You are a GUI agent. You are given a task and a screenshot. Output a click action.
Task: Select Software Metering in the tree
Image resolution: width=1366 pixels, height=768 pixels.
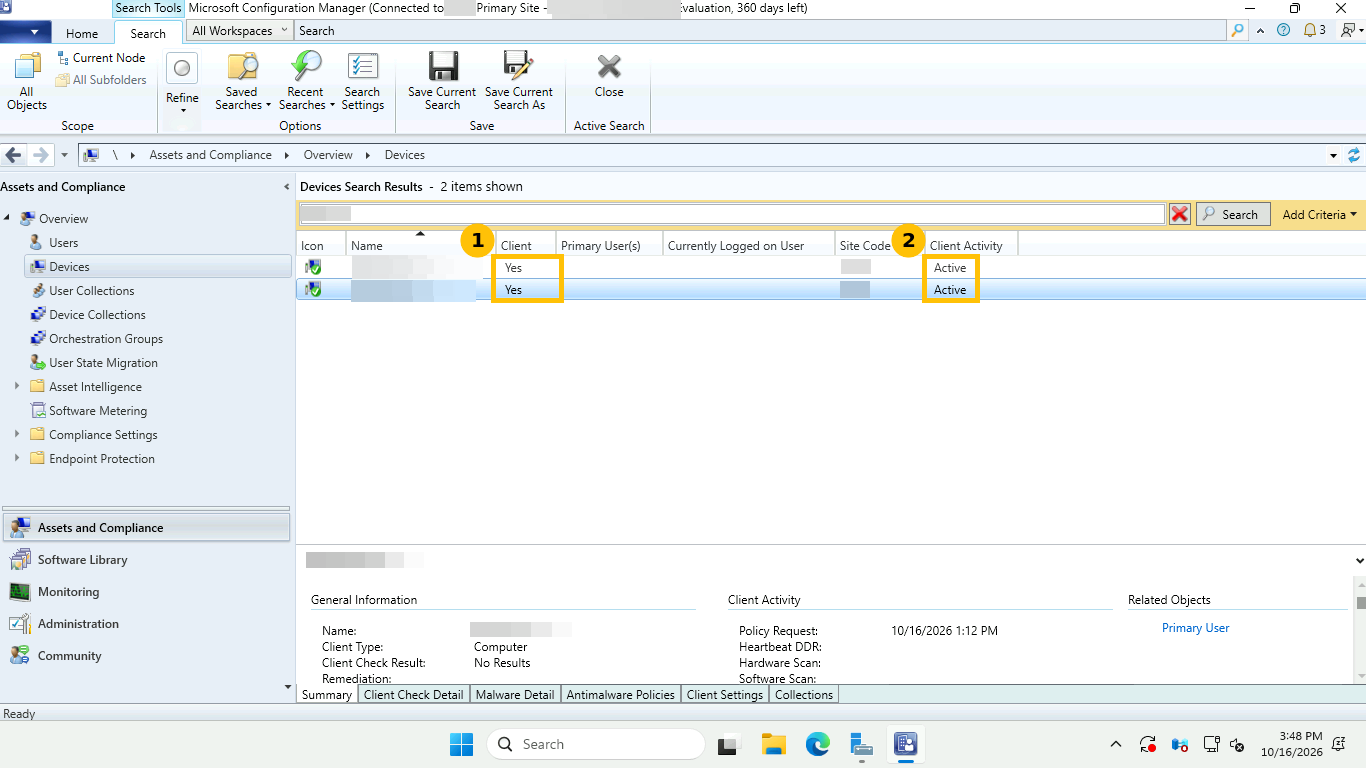click(98, 411)
